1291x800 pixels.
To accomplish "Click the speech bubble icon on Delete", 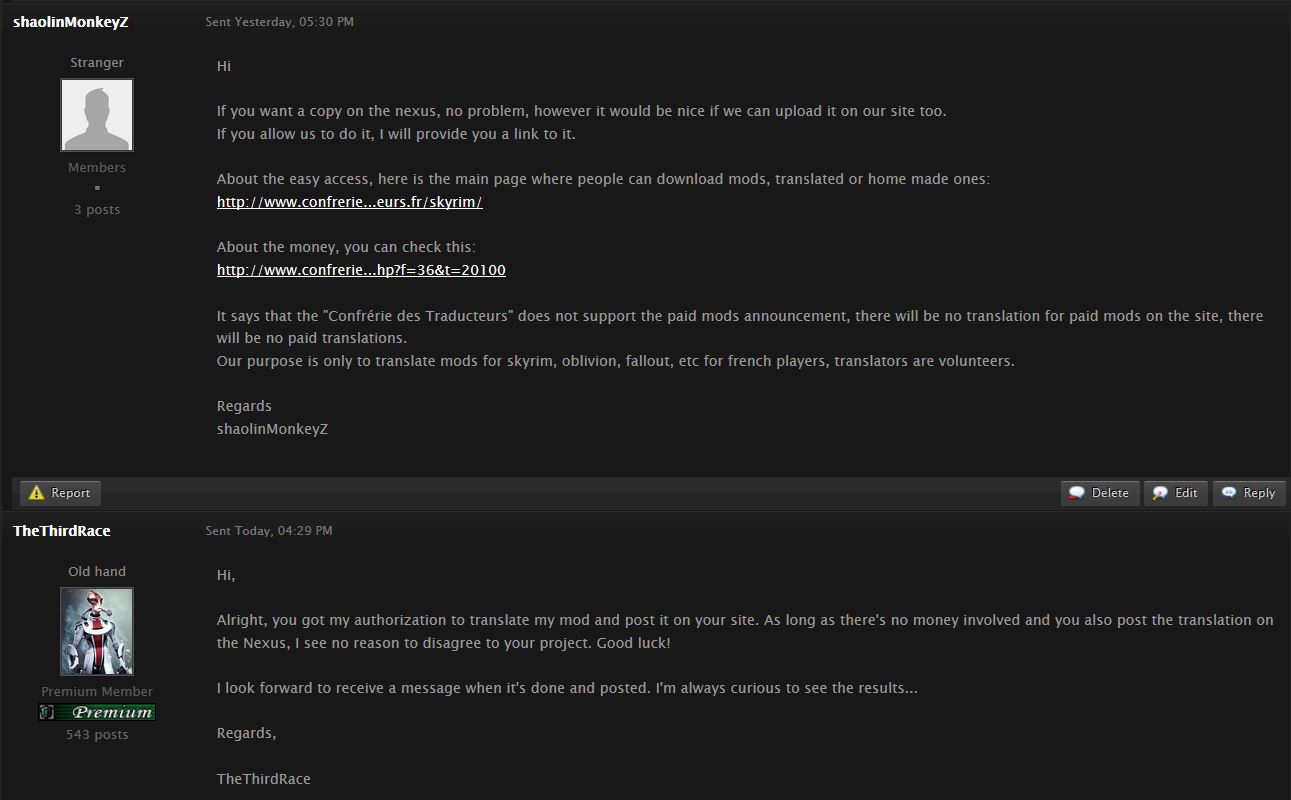I will 1077,493.
